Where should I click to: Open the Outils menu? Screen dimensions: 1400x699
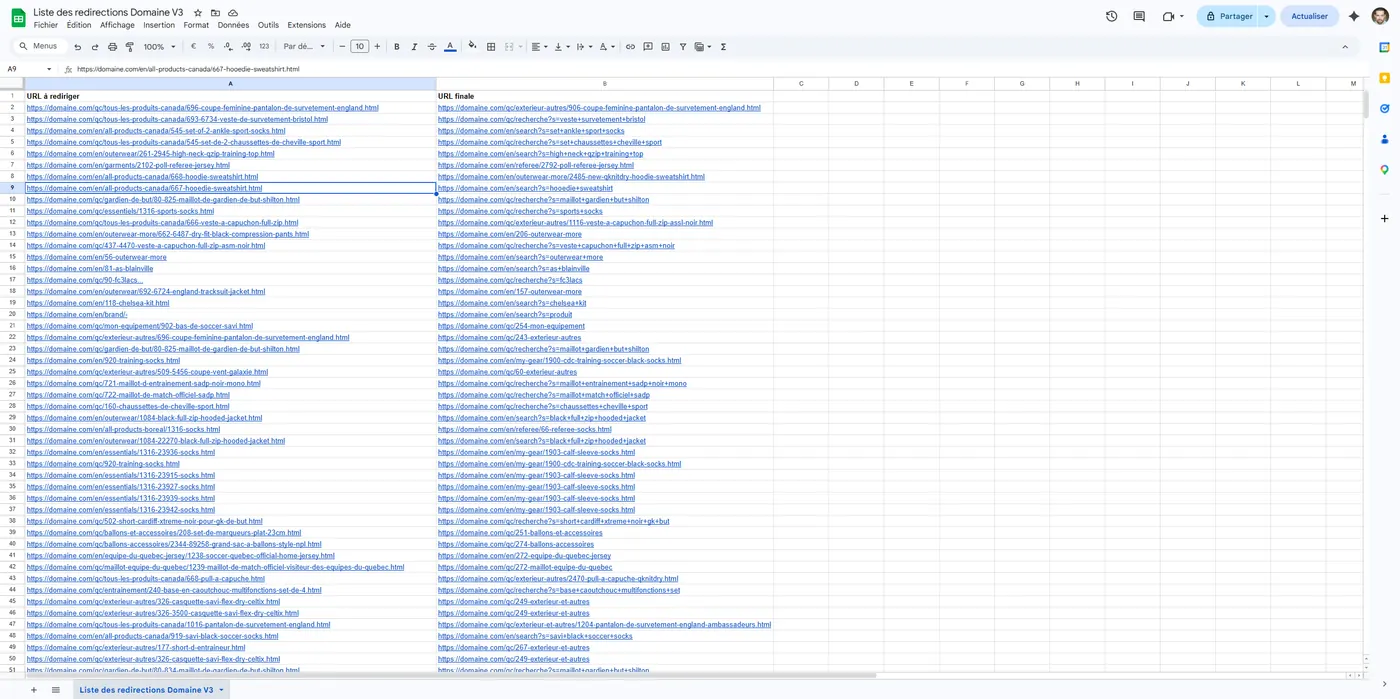tap(268, 25)
